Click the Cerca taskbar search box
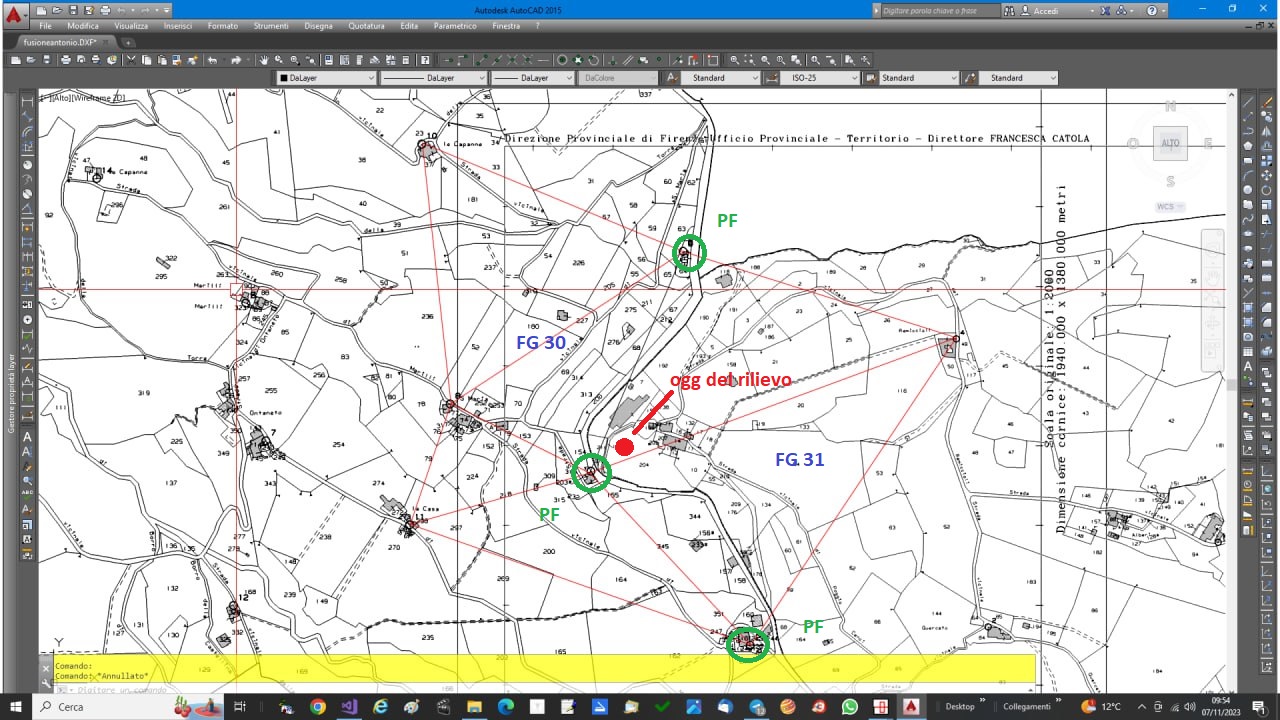Image resolution: width=1280 pixels, height=720 pixels. pos(128,707)
